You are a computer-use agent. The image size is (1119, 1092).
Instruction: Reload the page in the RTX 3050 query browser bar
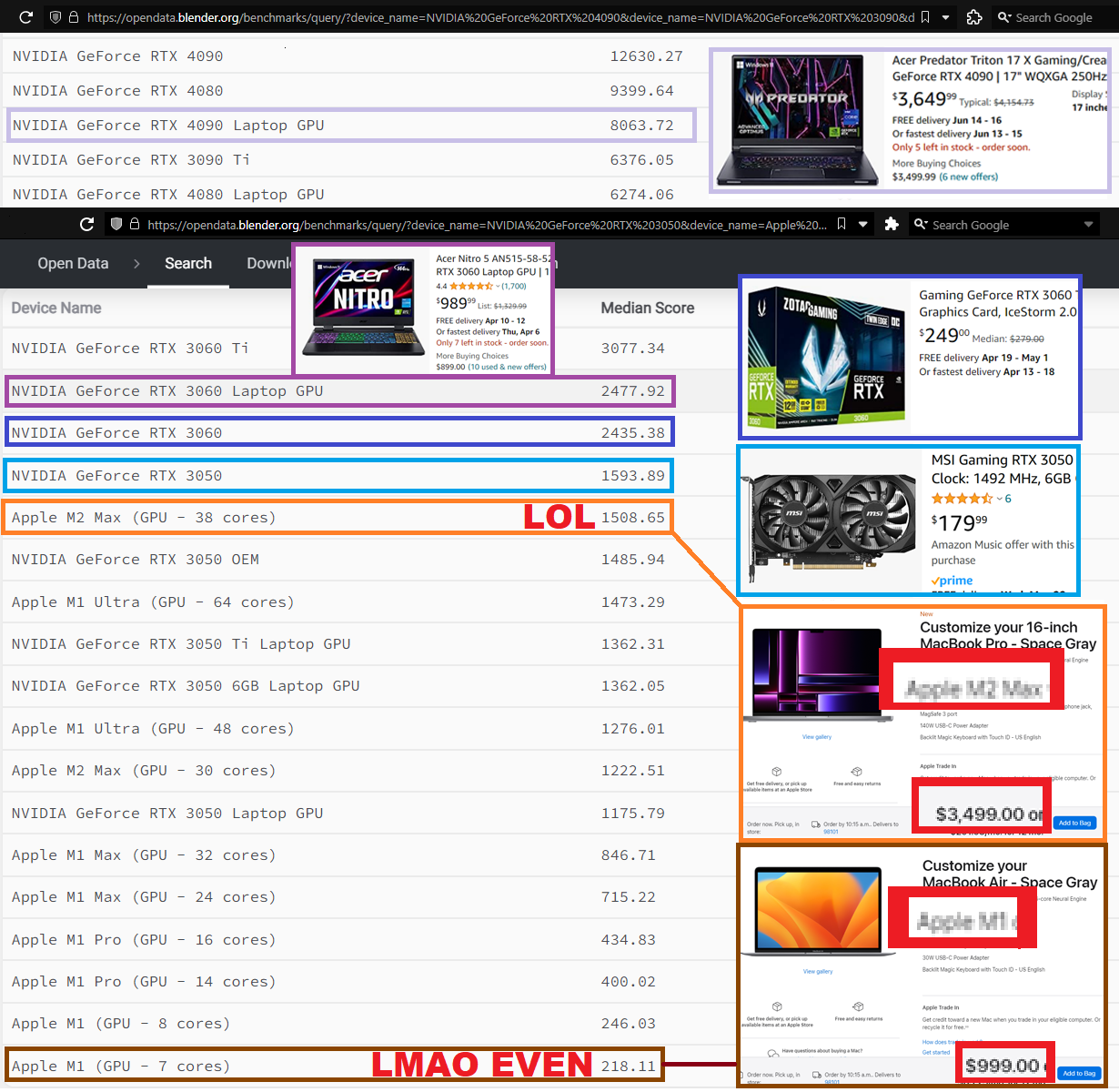coord(86,224)
